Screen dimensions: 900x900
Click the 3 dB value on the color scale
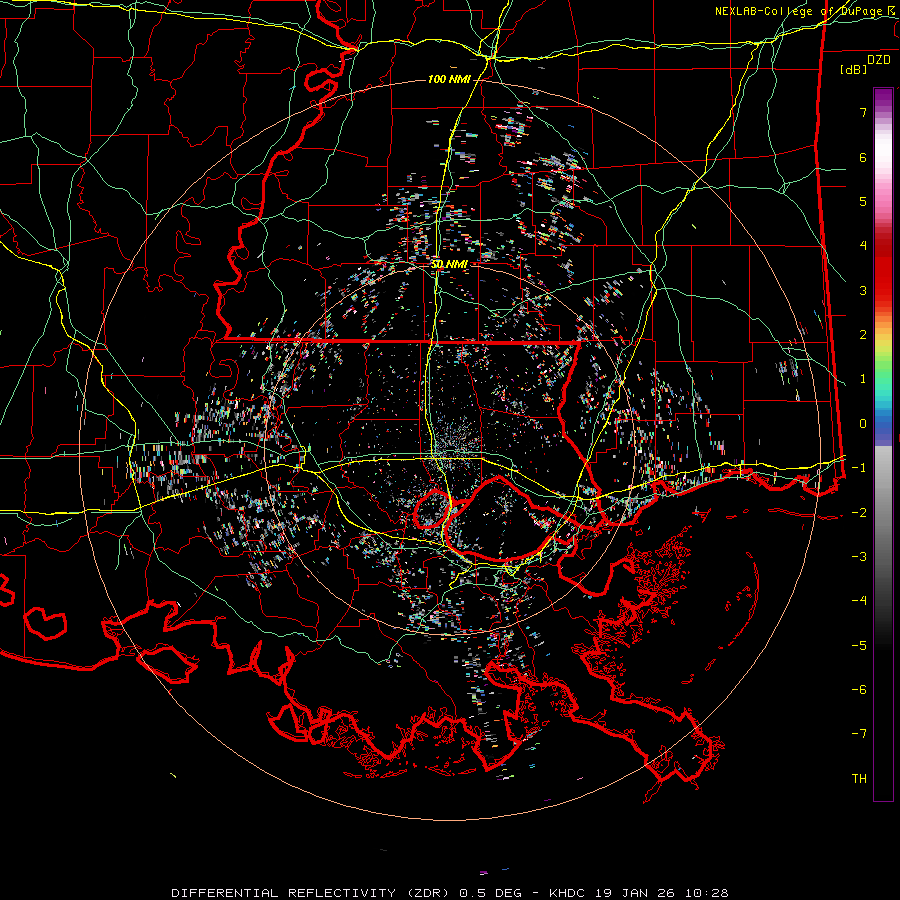click(863, 290)
